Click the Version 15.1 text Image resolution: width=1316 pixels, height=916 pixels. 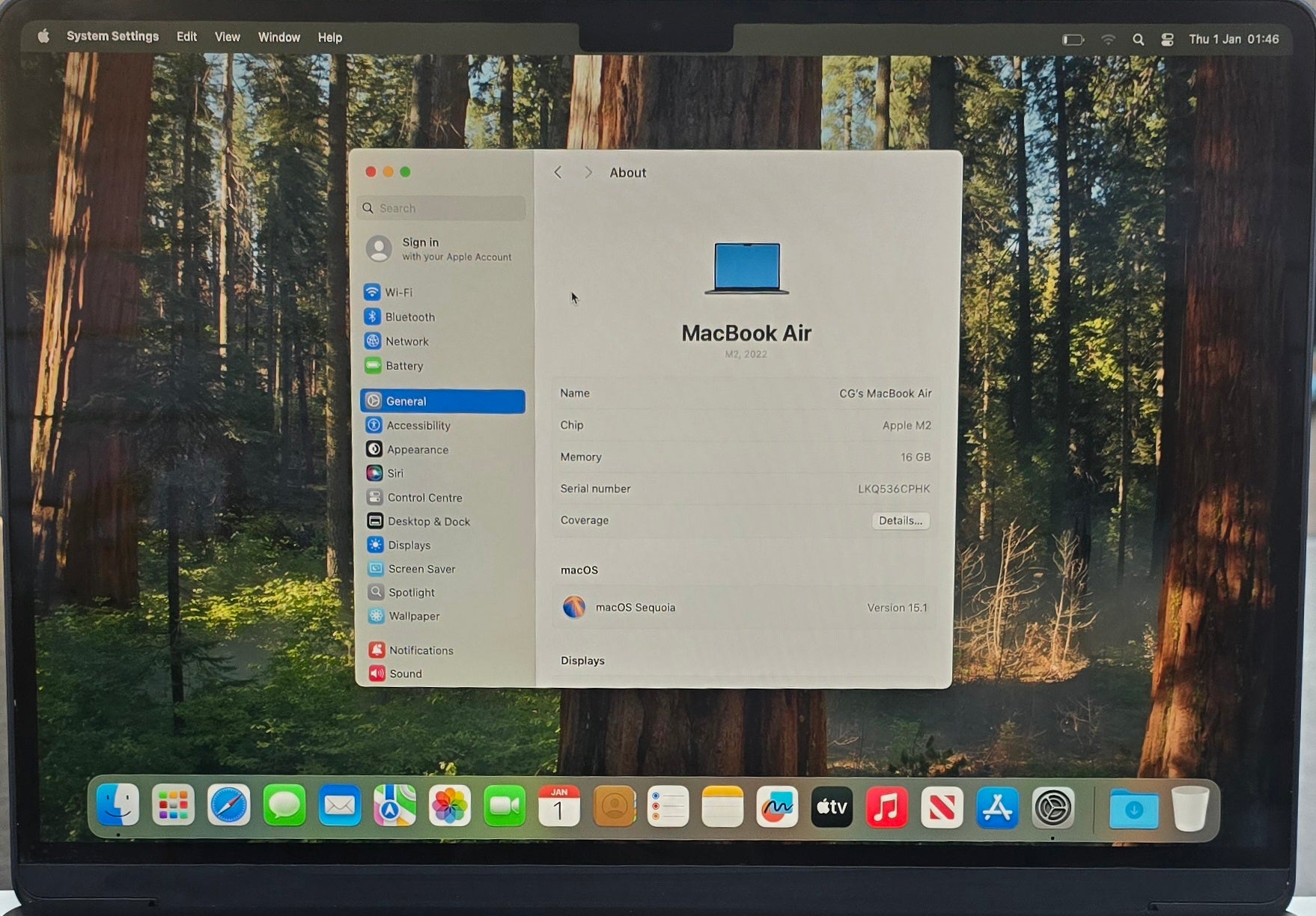click(897, 608)
